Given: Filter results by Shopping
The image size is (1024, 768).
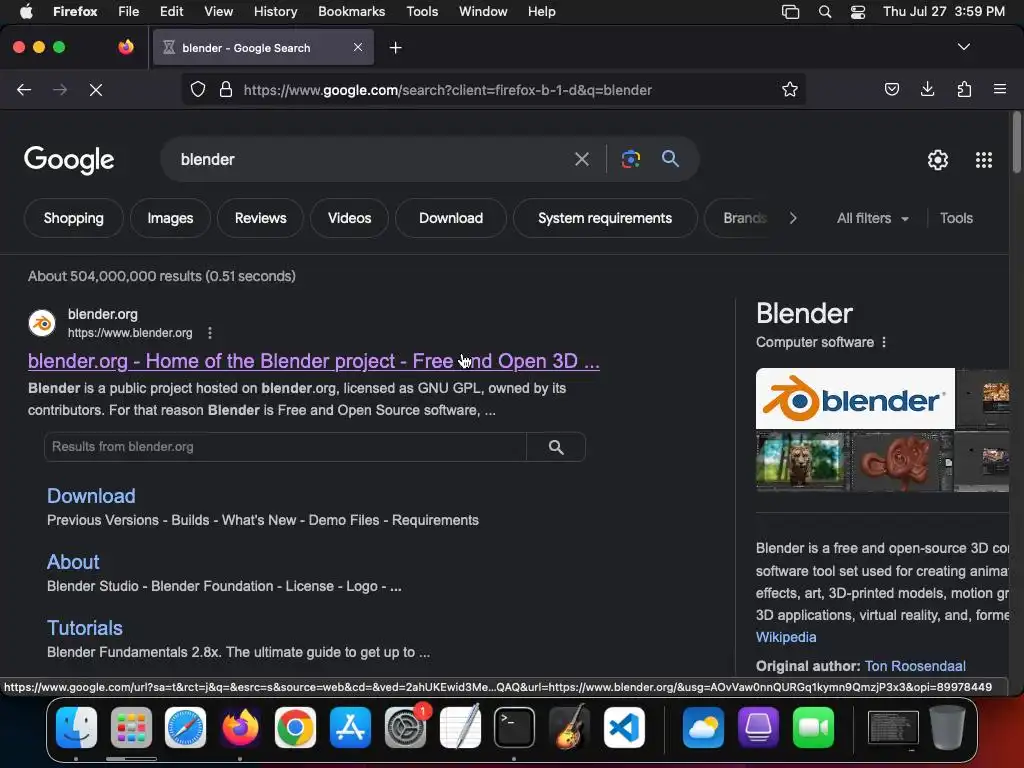Looking at the screenshot, I should tap(74, 218).
